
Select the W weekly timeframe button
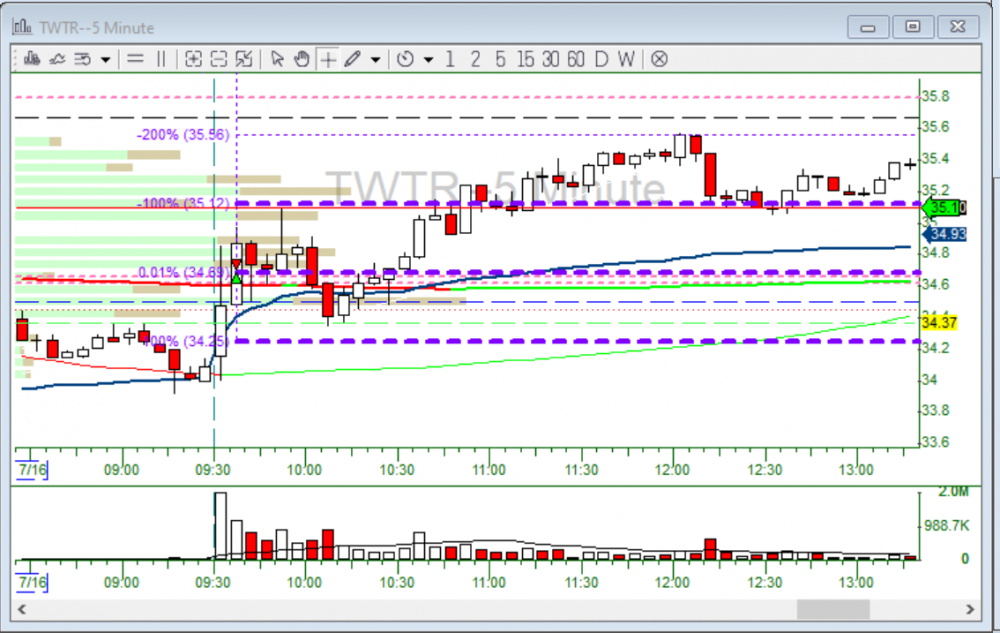pos(625,59)
